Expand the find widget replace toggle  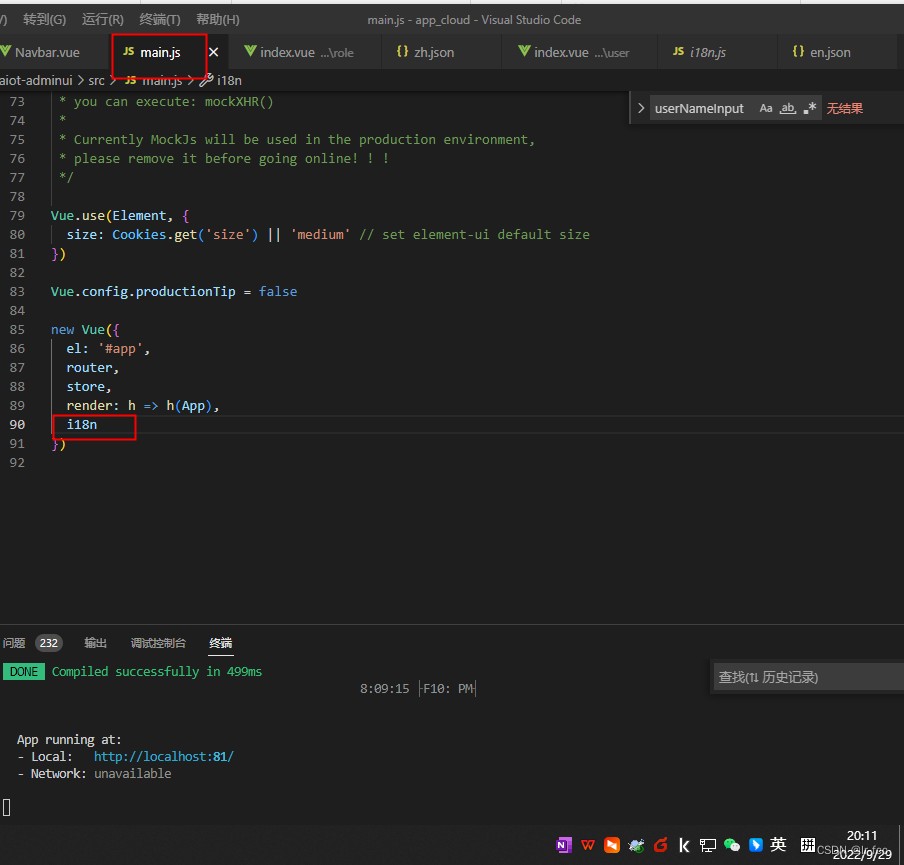(641, 108)
